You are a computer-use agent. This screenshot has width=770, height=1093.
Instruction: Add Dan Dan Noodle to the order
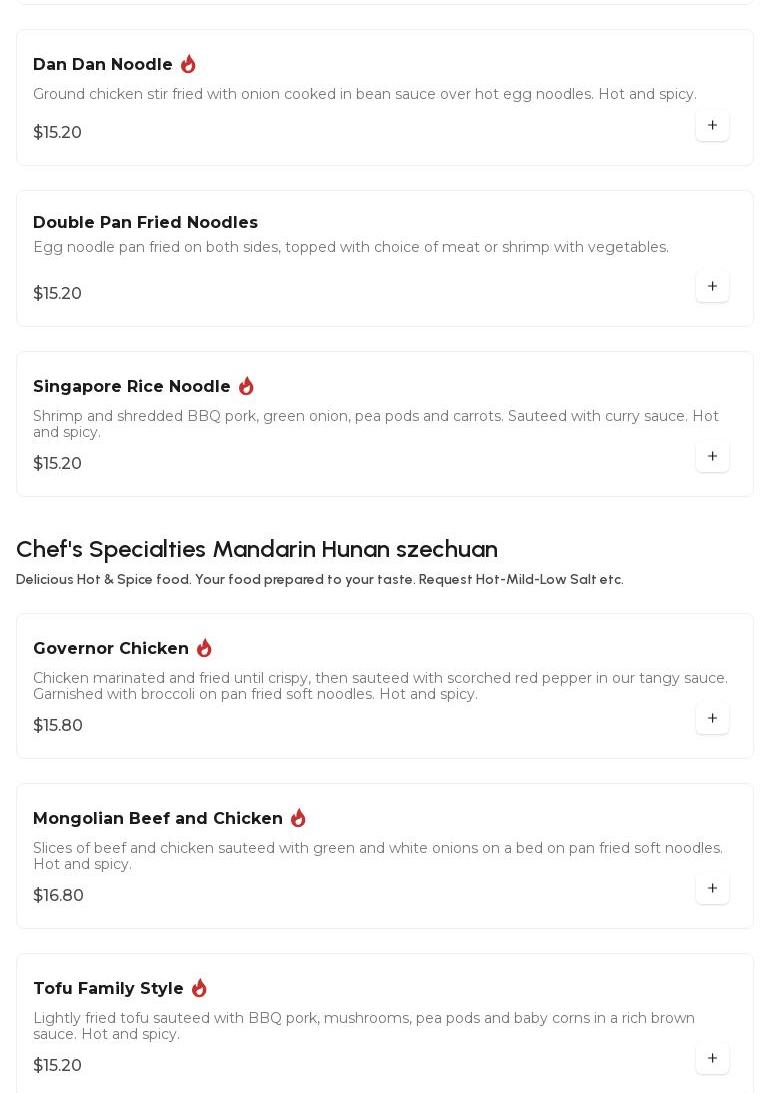point(712,125)
